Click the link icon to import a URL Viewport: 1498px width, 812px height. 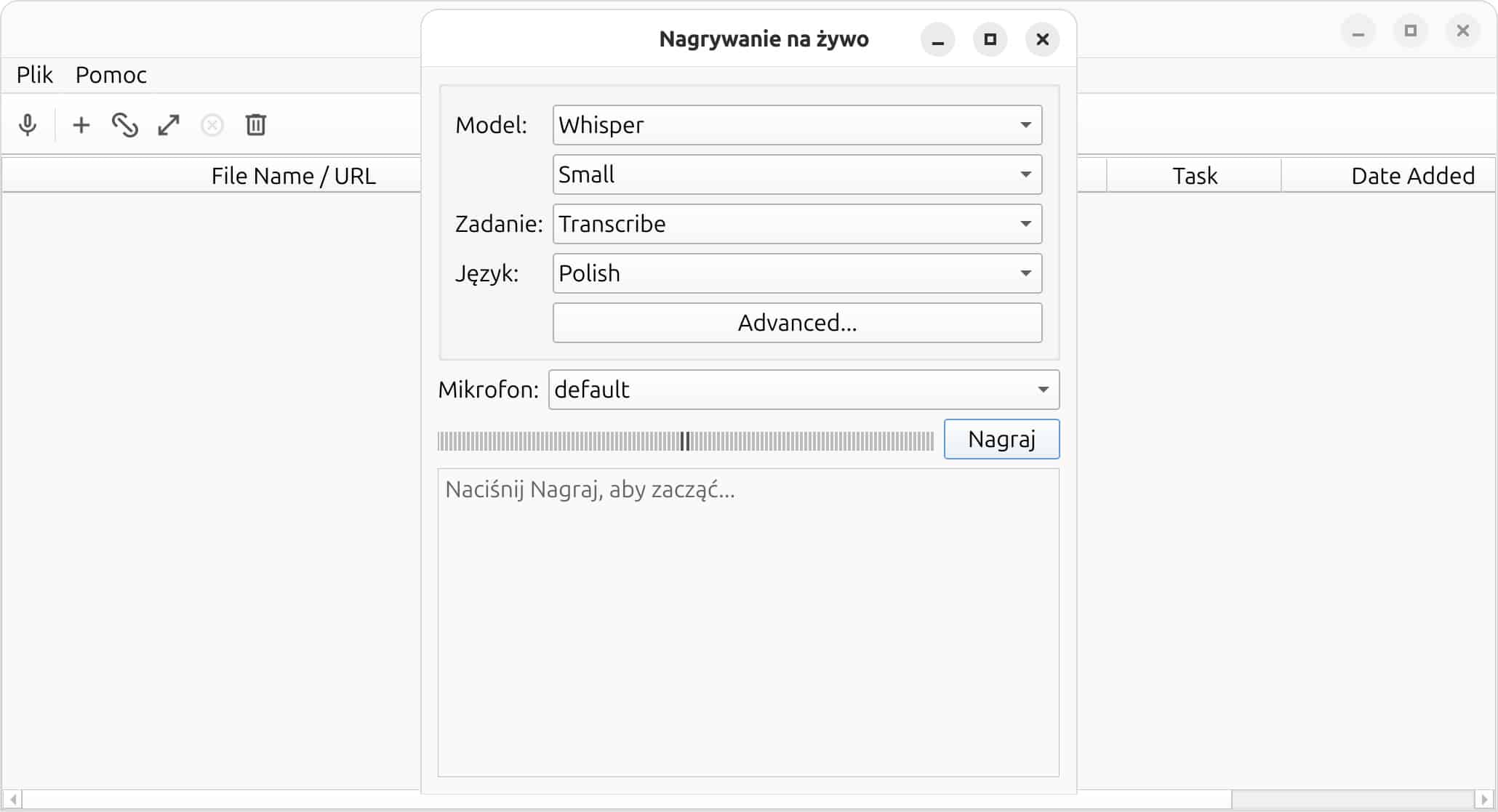[125, 125]
